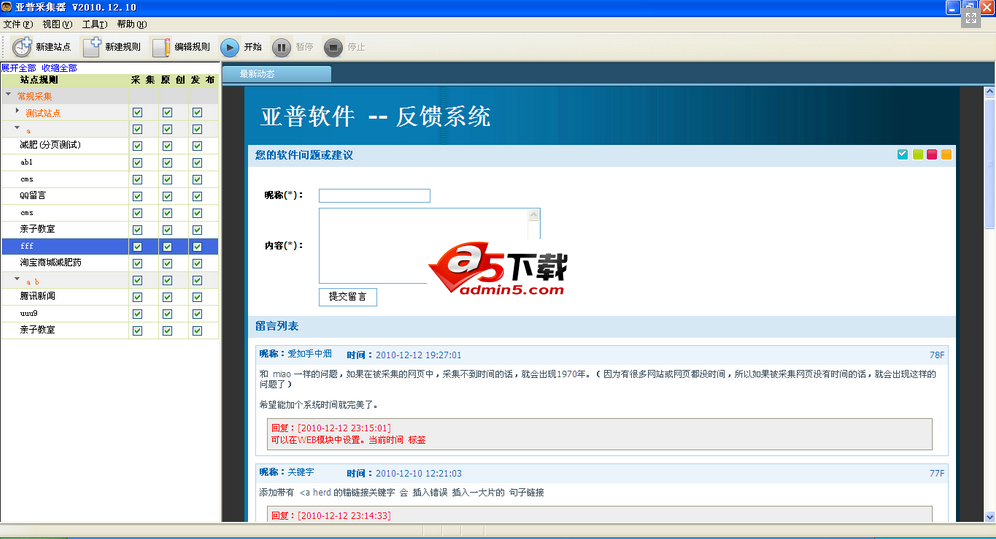Click the 爱如手中烟 nickname link
Viewport: 996px width, 539px height.
[310, 354]
